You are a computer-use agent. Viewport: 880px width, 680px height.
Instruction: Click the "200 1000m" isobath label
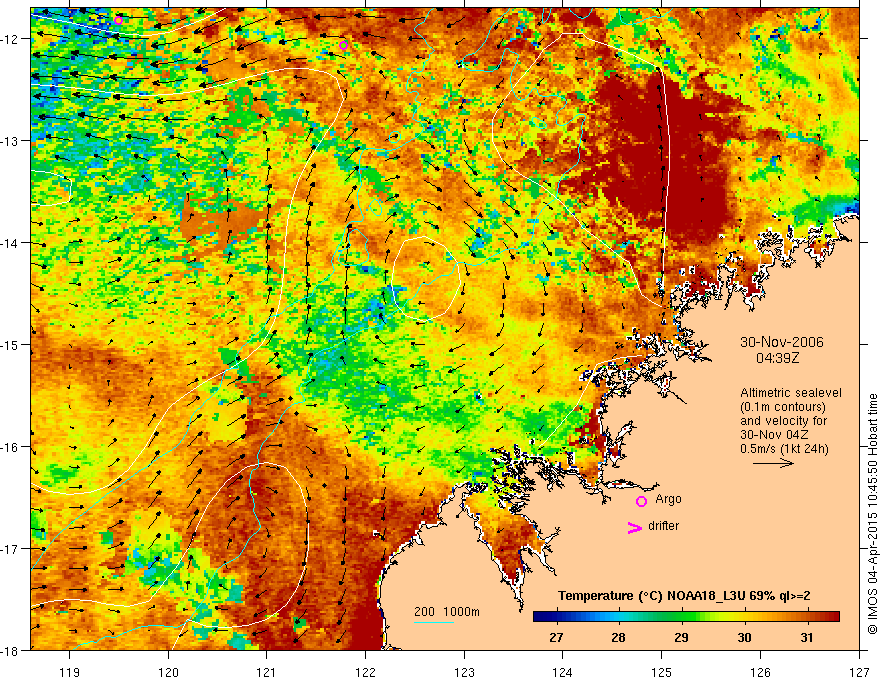(447, 612)
